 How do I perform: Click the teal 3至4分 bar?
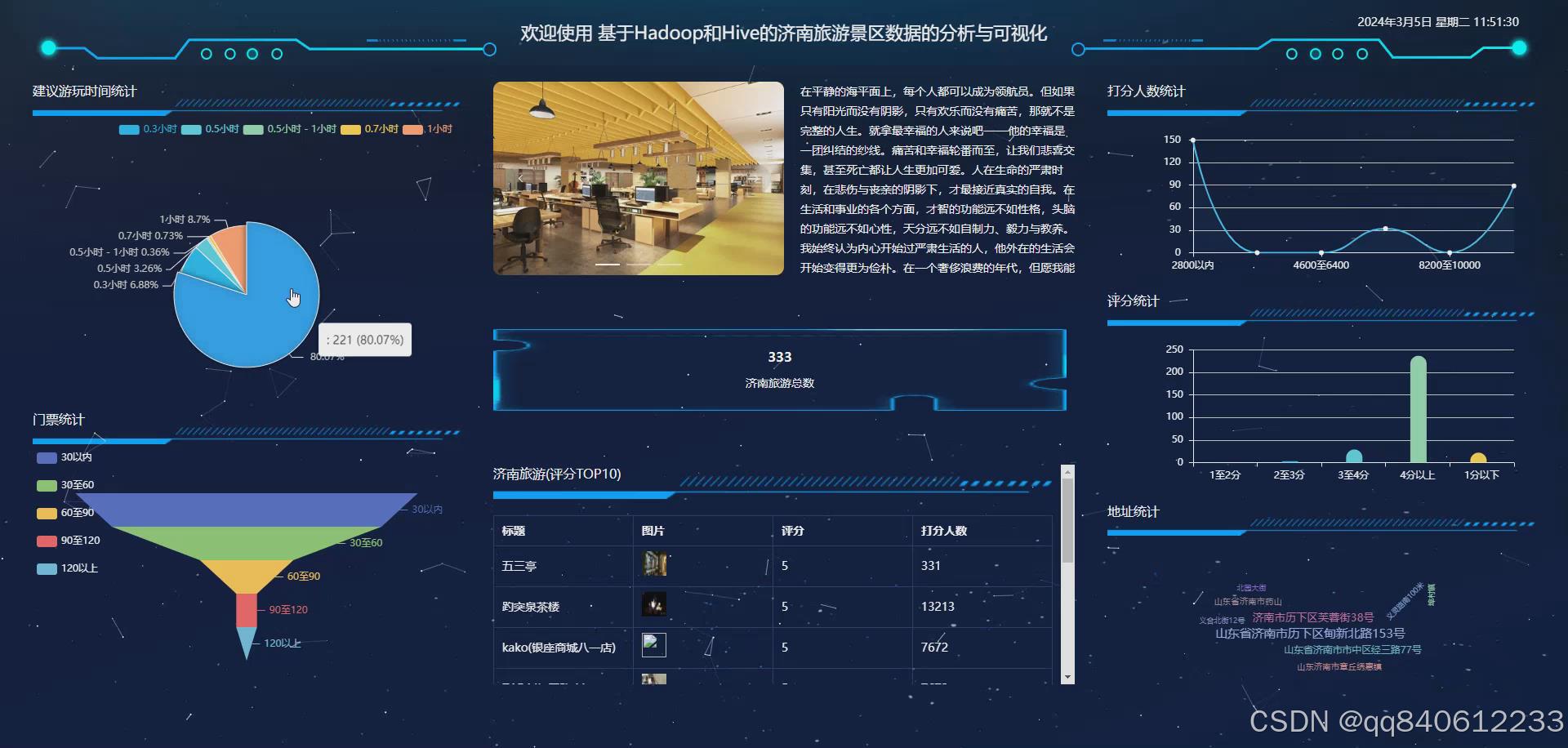[1354, 456]
